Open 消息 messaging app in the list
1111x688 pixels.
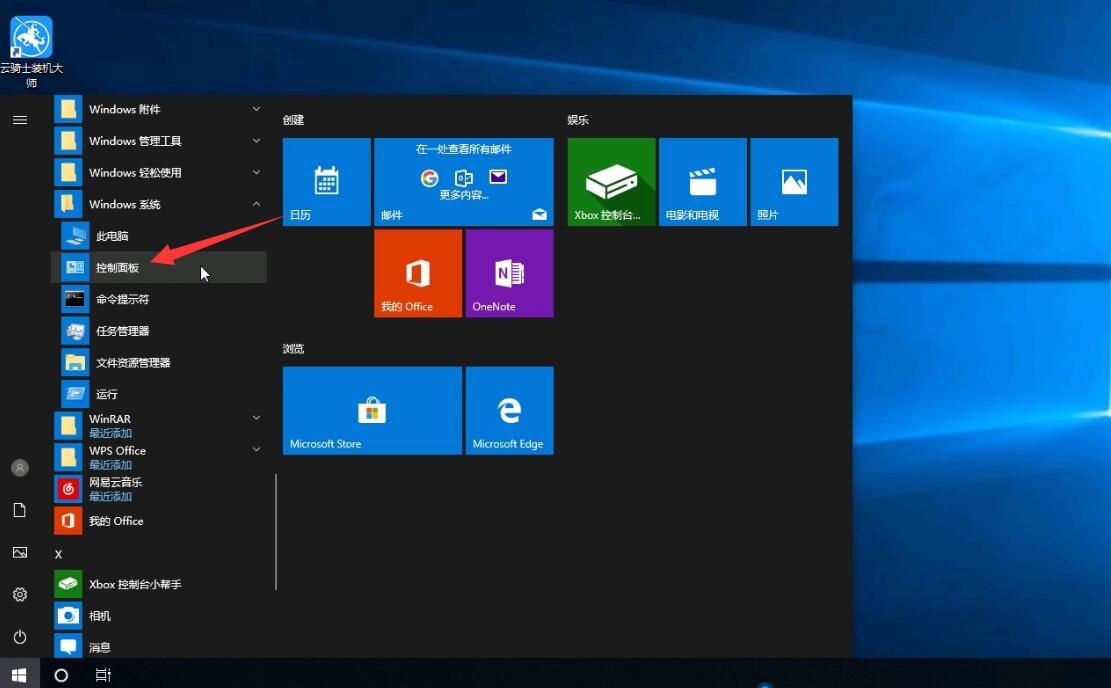click(159, 646)
